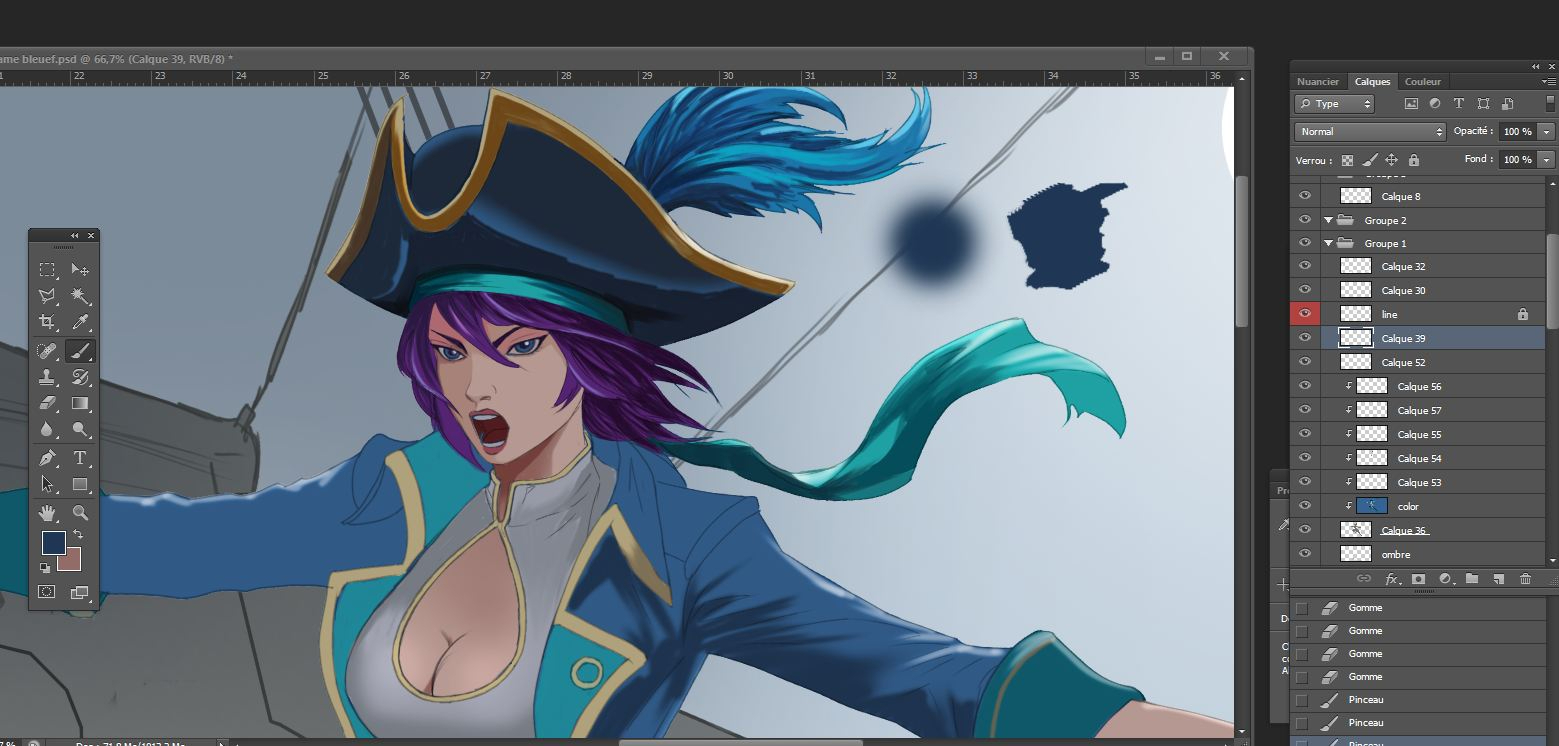Select the Horizontal Type tool in toolbox
Image resolution: width=1559 pixels, height=746 pixels.
80,458
